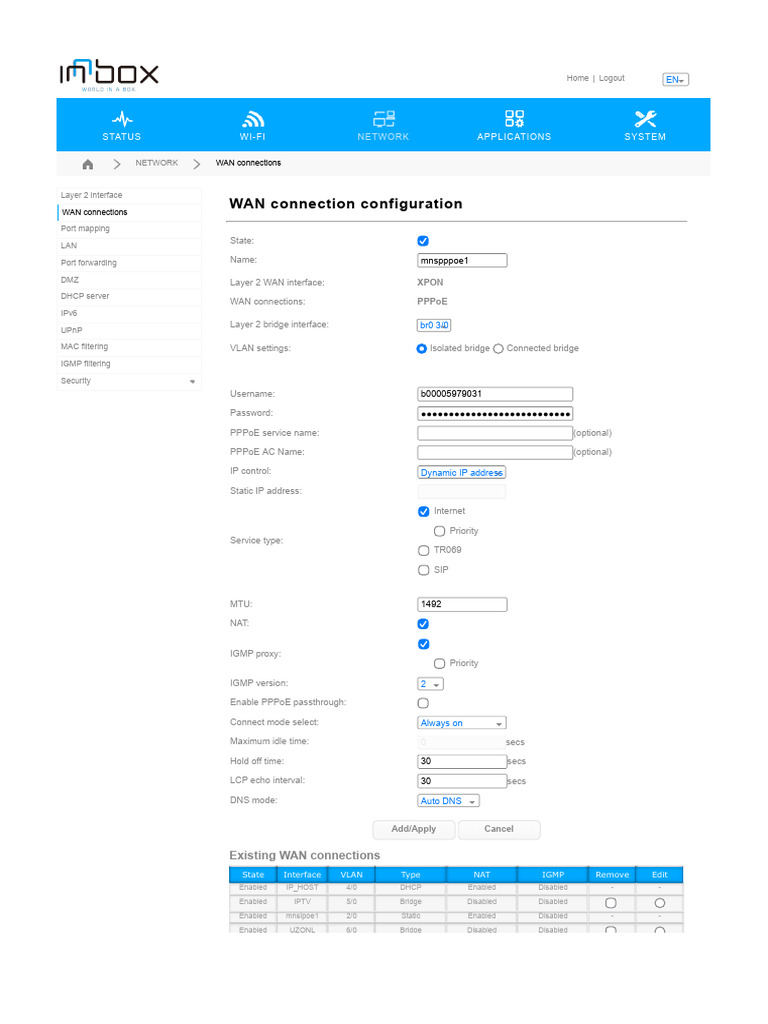Open the DNS mode Auto DNS dropdown

(448, 801)
